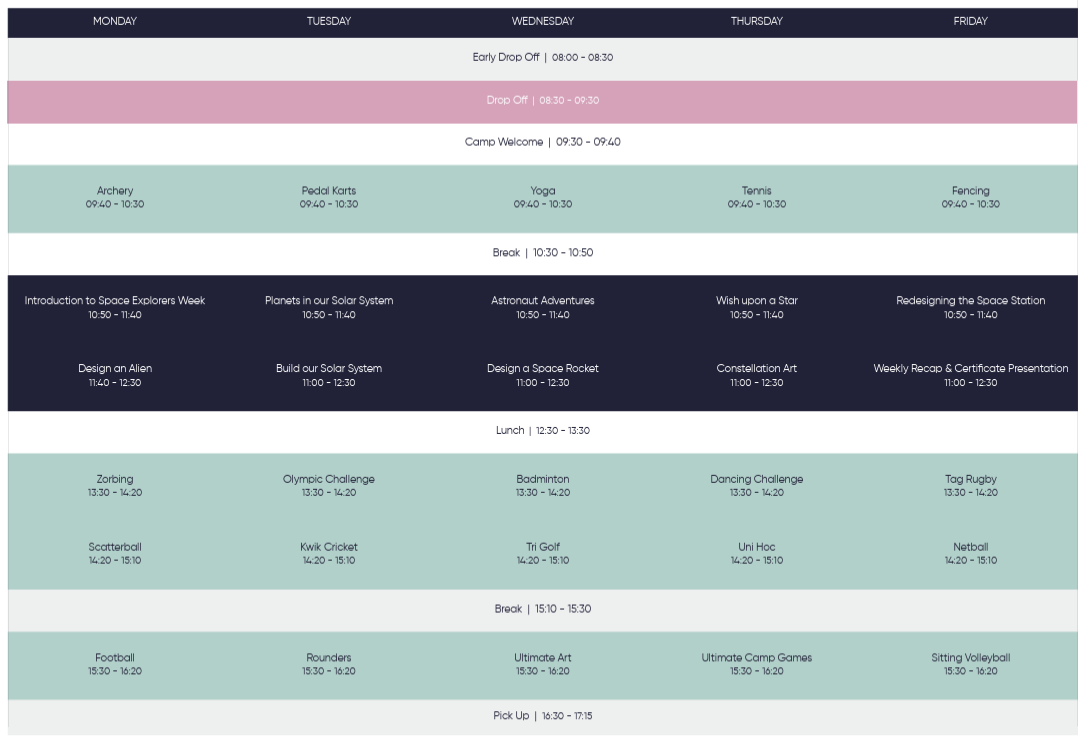Viewport: 1085px width, 742px height.
Task: Click the pink Drop Off row
Action: 542,101
